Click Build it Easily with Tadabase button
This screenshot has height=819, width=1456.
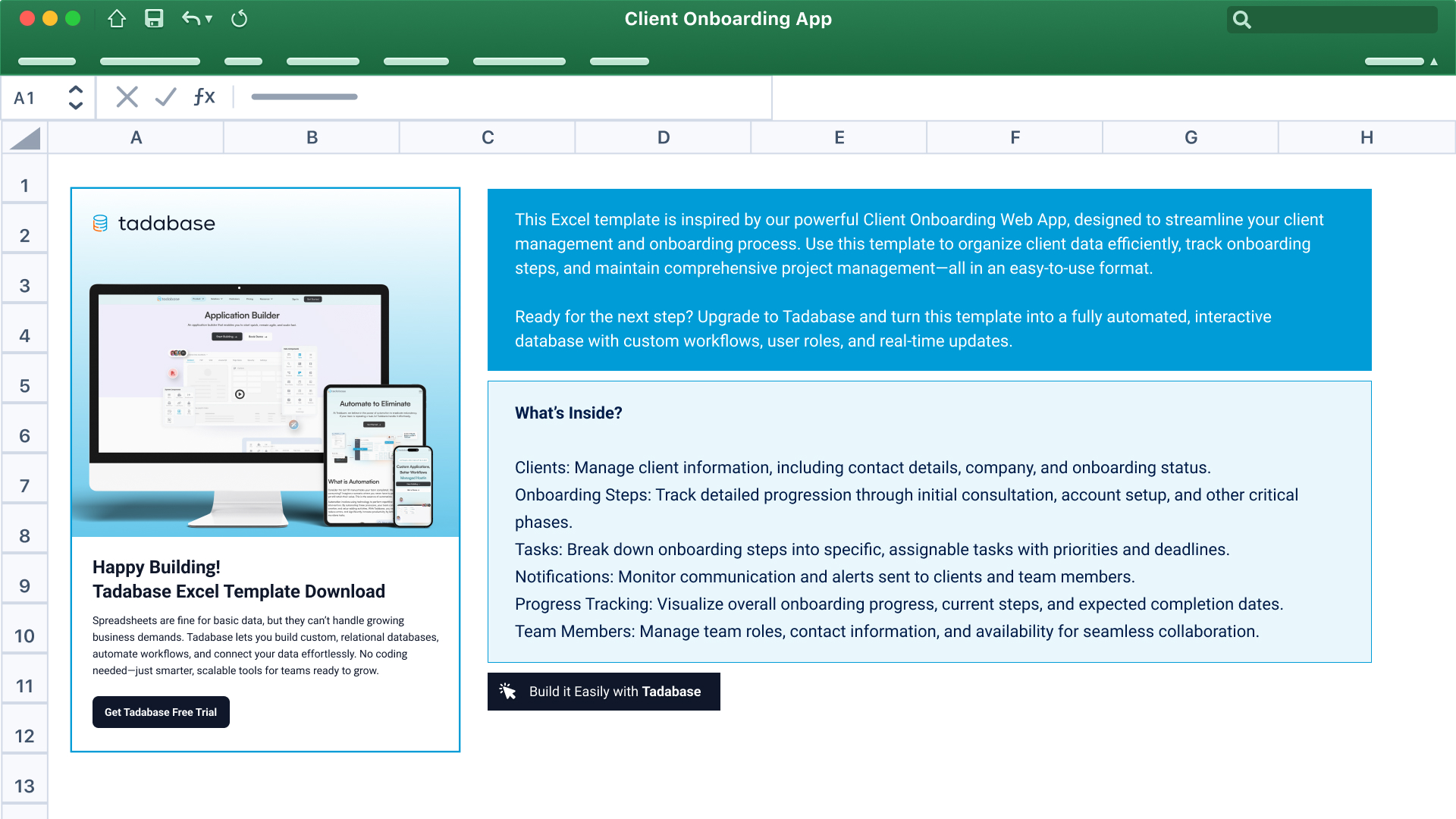(604, 692)
